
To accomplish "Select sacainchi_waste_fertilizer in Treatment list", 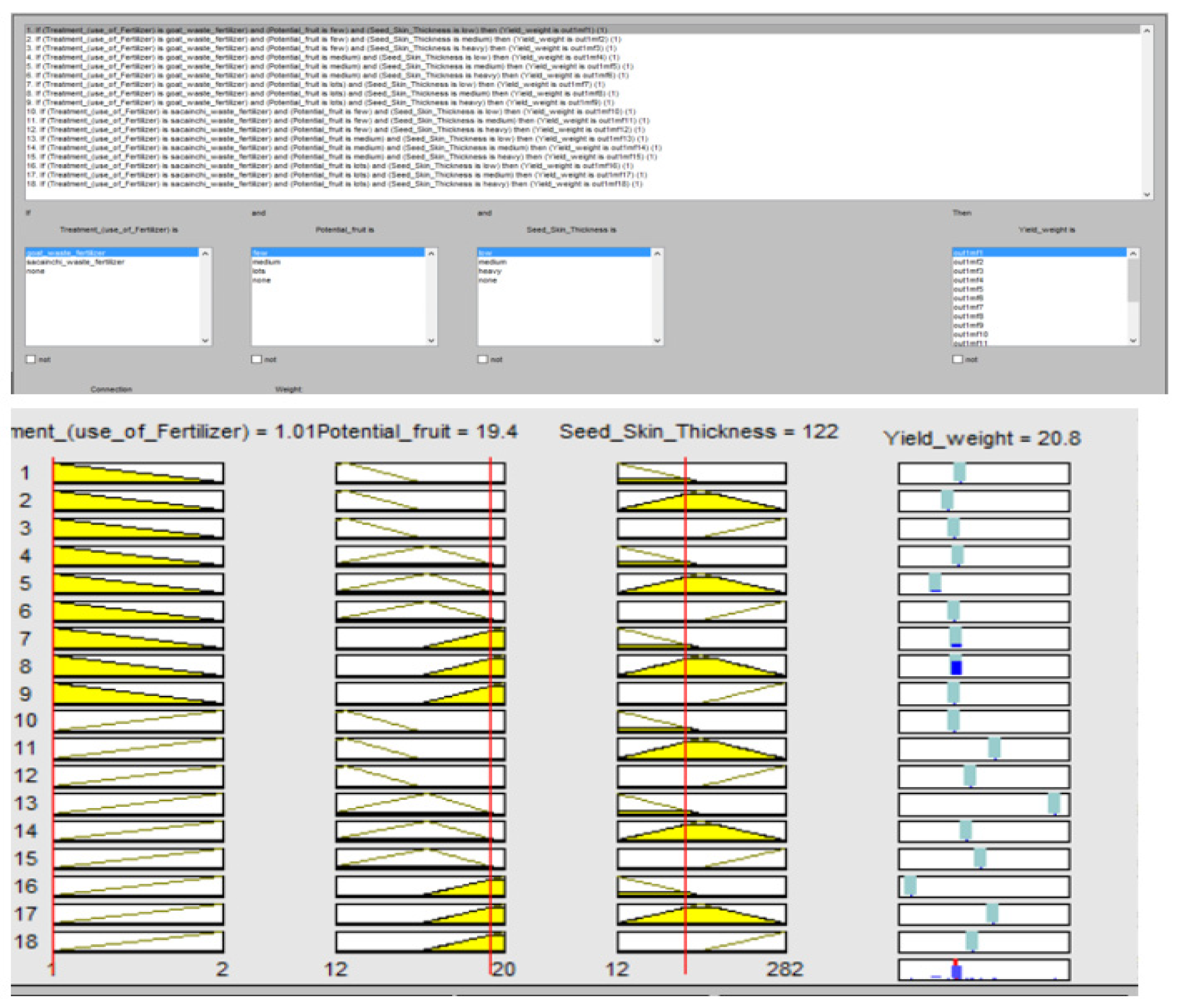I will point(75,262).
